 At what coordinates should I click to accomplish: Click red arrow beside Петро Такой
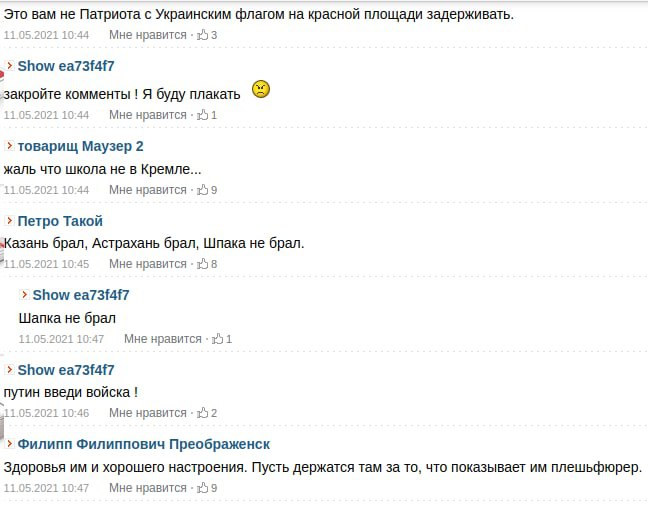pos(10,221)
